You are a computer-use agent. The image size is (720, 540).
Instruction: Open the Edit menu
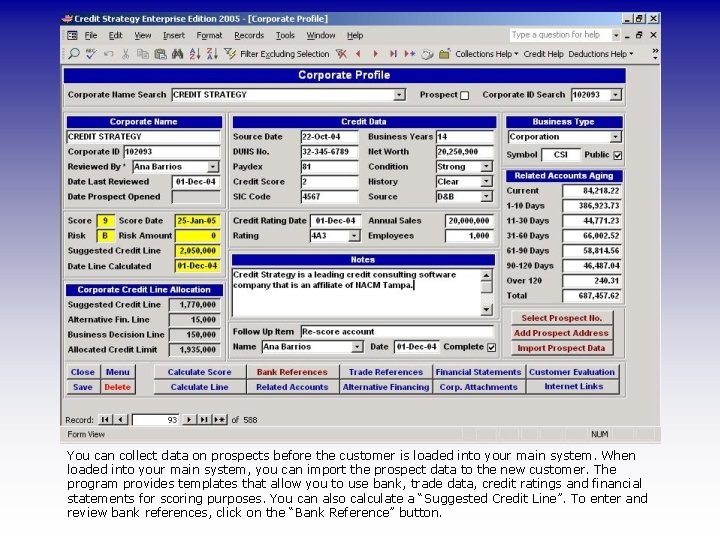click(x=115, y=35)
